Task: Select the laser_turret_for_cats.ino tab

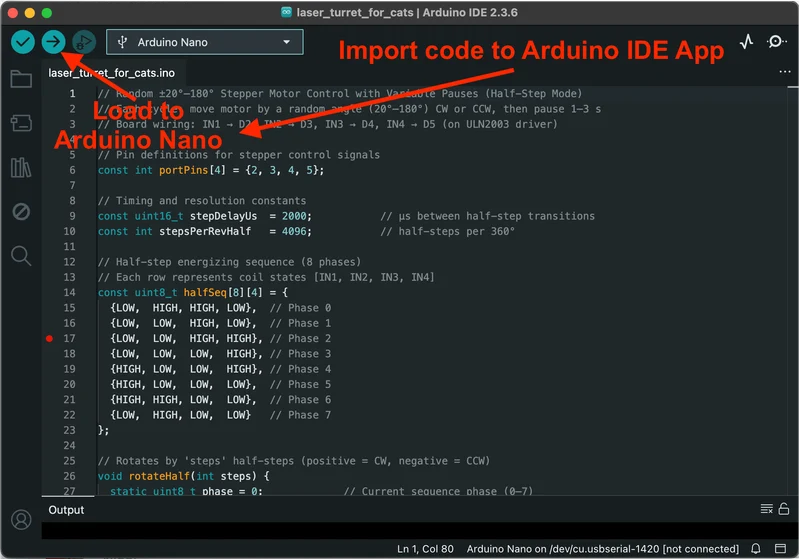Action: click(111, 73)
